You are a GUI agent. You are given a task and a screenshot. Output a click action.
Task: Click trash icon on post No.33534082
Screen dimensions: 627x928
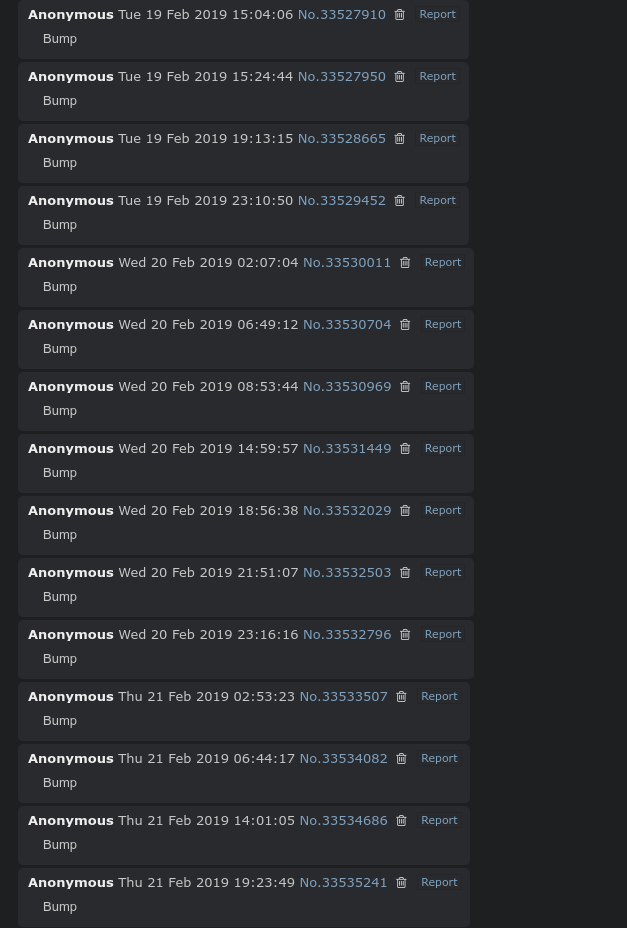point(401,759)
